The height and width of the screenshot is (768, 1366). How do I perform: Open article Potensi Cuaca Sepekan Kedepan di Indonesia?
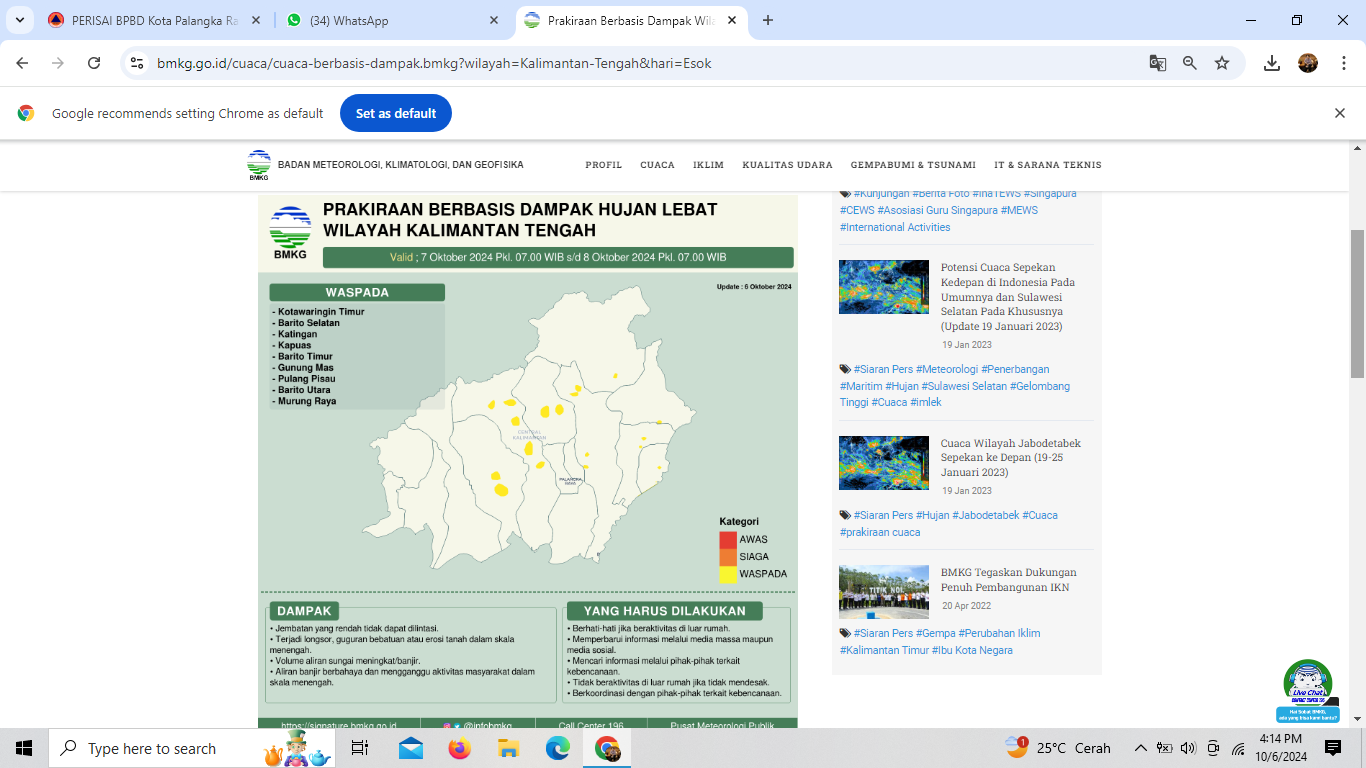pyautogui.click(x=1008, y=297)
